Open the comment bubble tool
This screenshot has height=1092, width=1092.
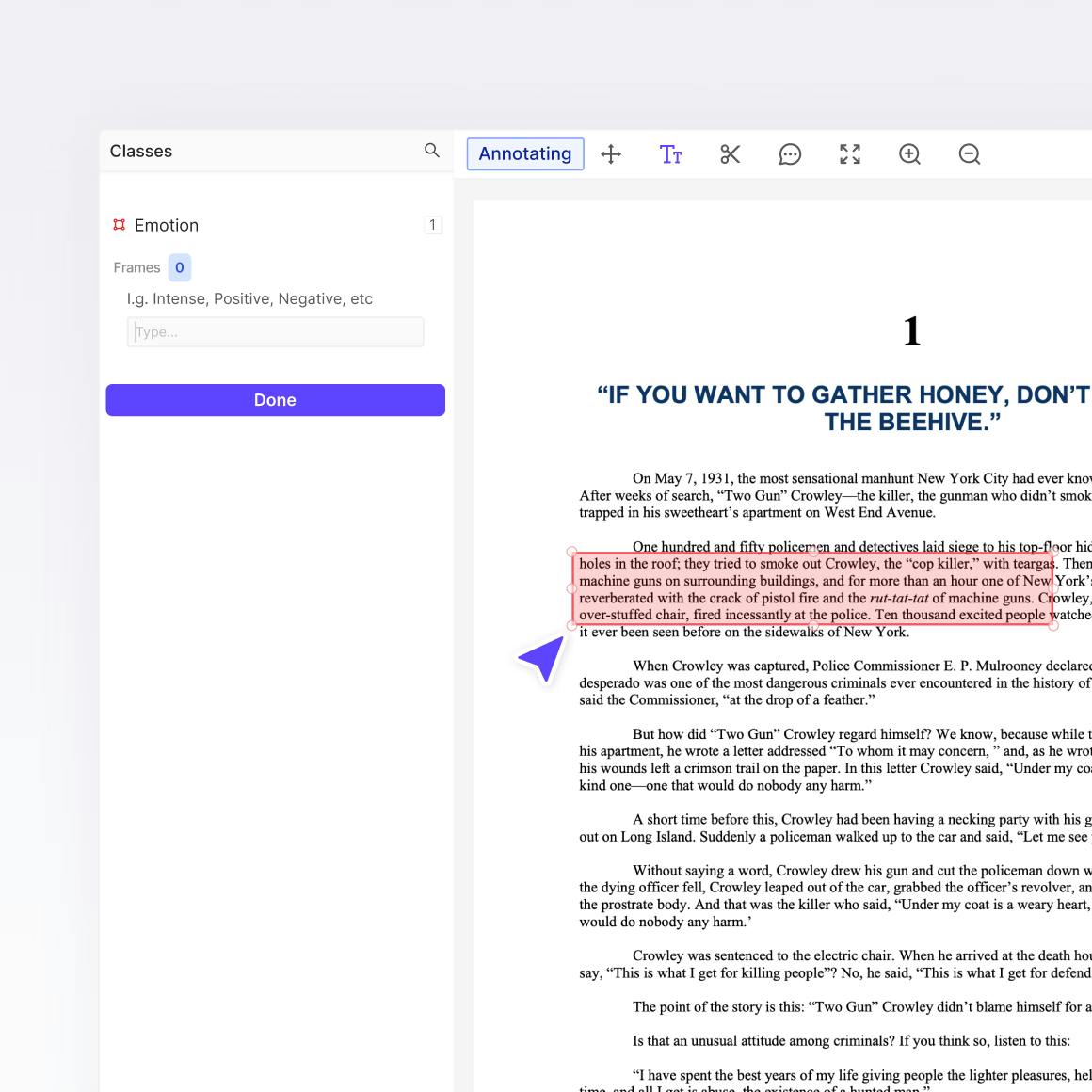pos(790,154)
